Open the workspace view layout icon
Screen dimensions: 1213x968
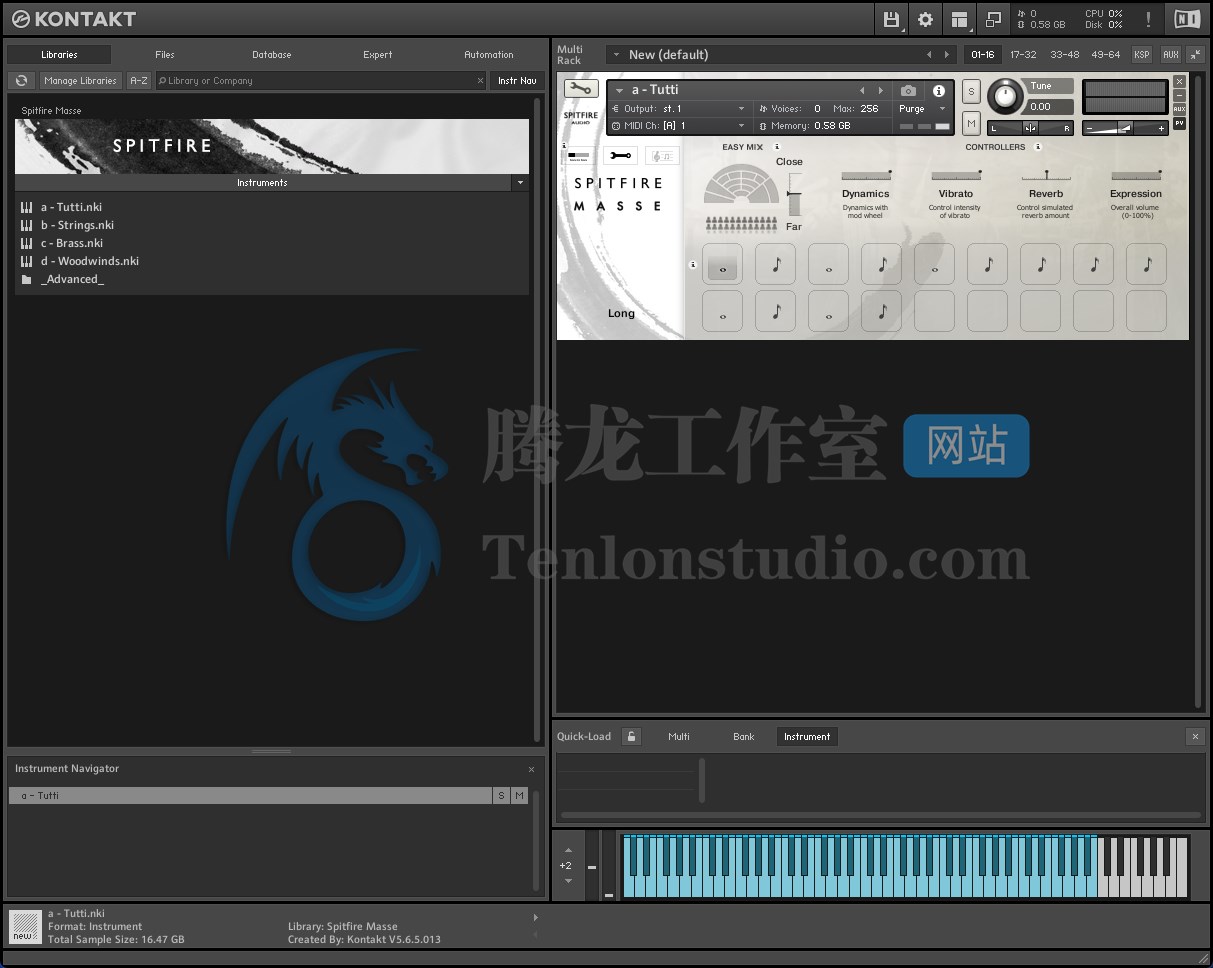click(959, 19)
